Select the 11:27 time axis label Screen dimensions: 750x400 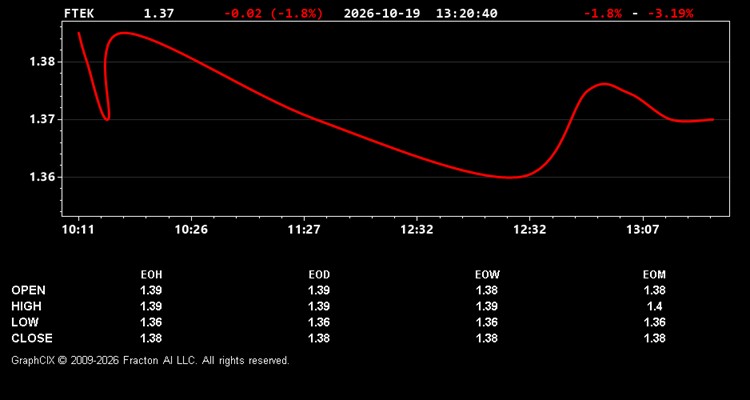(304, 229)
